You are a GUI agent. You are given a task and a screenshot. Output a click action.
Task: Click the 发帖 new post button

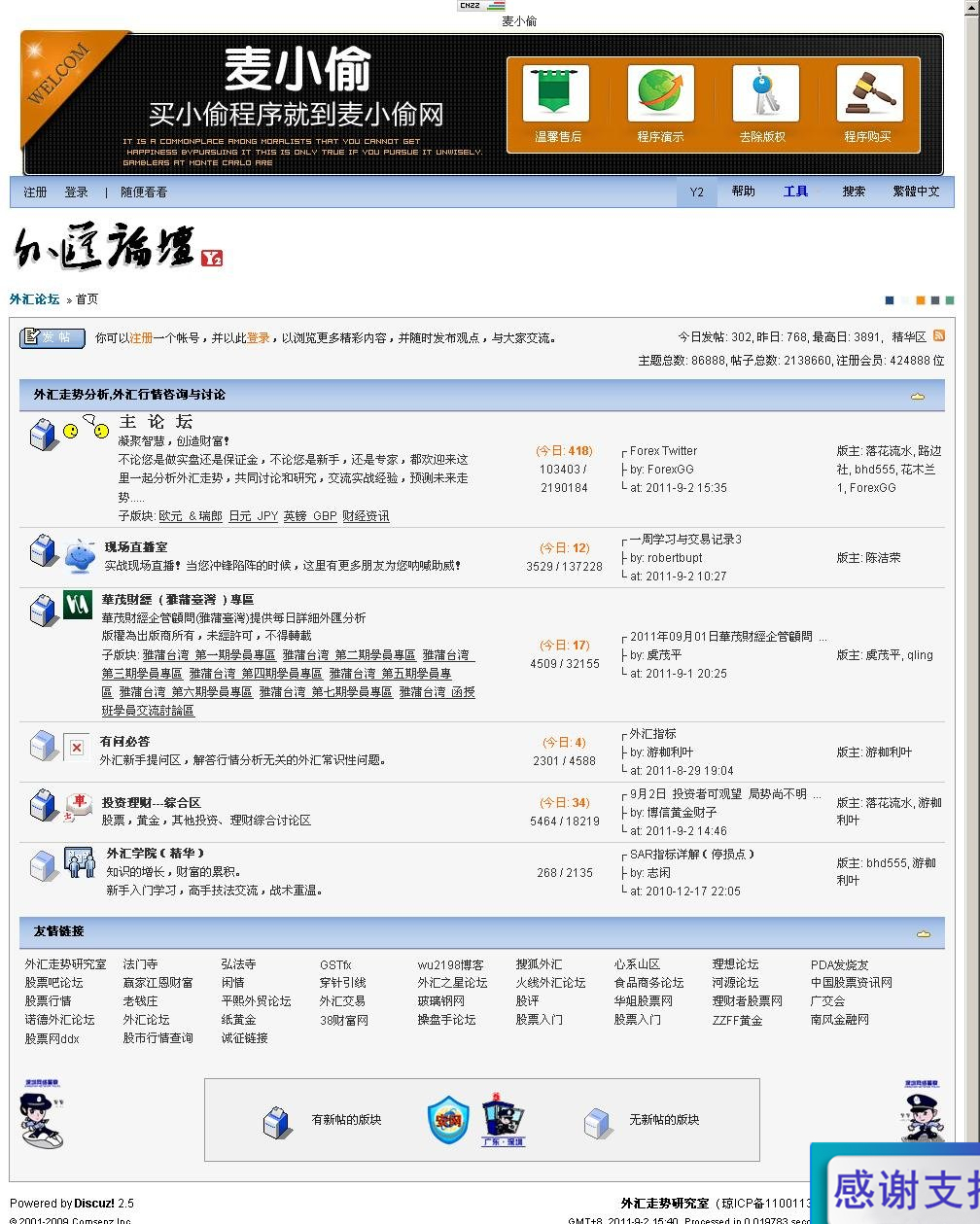(x=52, y=337)
